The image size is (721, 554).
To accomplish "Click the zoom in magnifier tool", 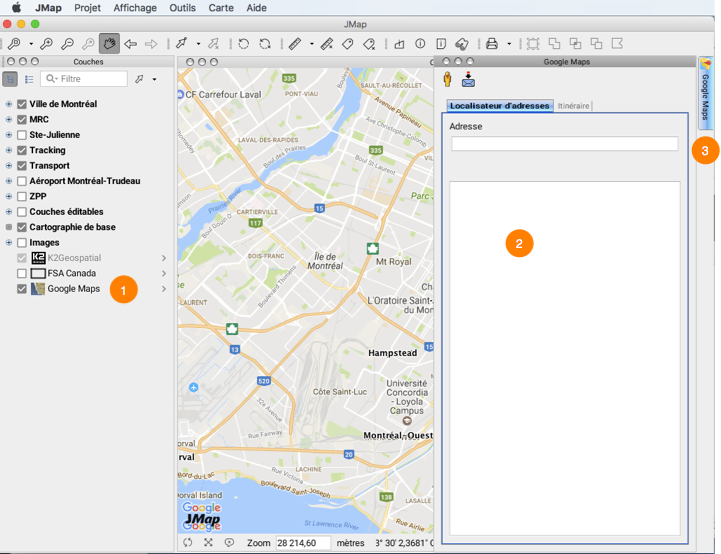I will pyautogui.click(x=46, y=44).
